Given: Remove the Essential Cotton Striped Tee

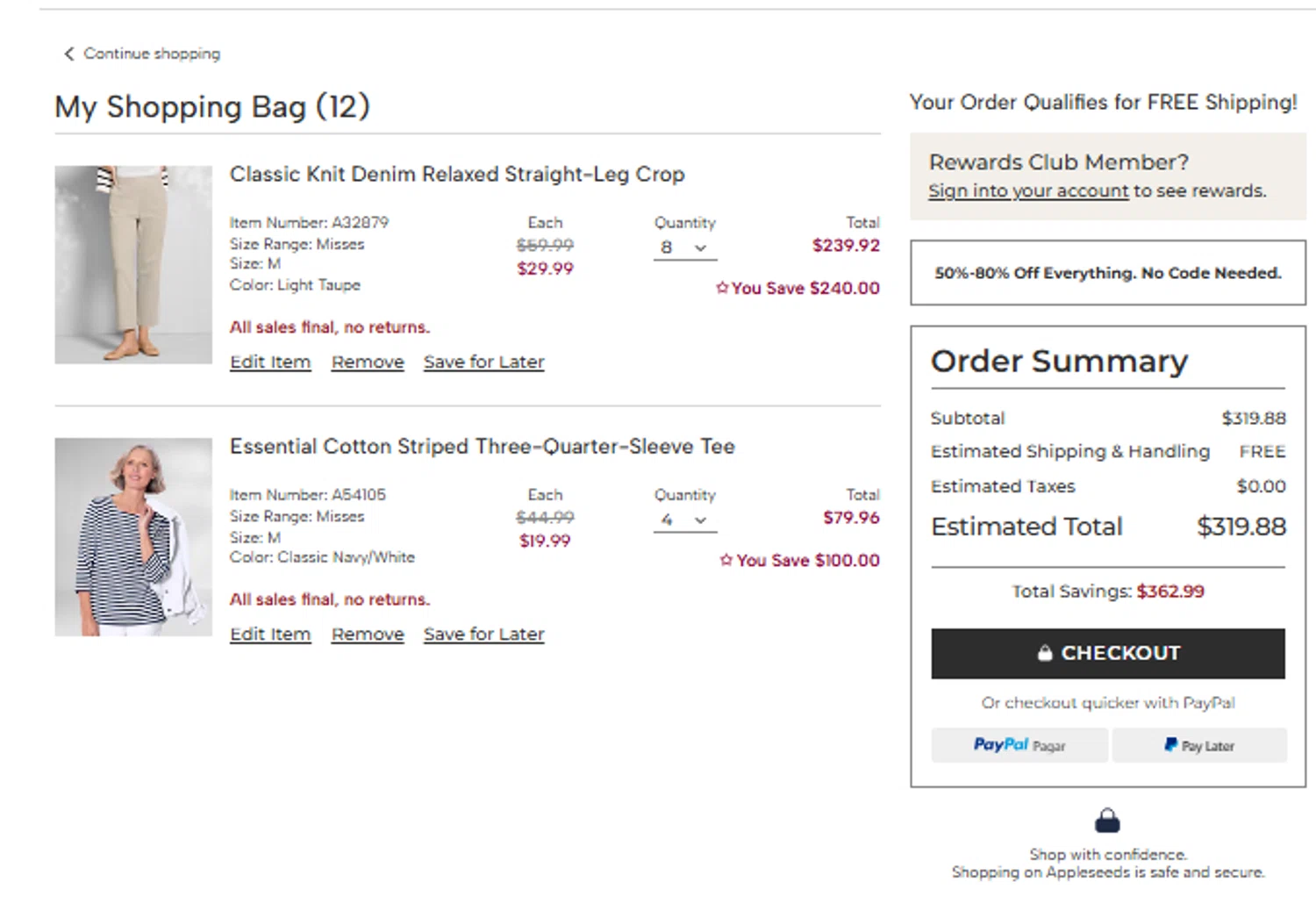Looking at the screenshot, I should tap(368, 634).
